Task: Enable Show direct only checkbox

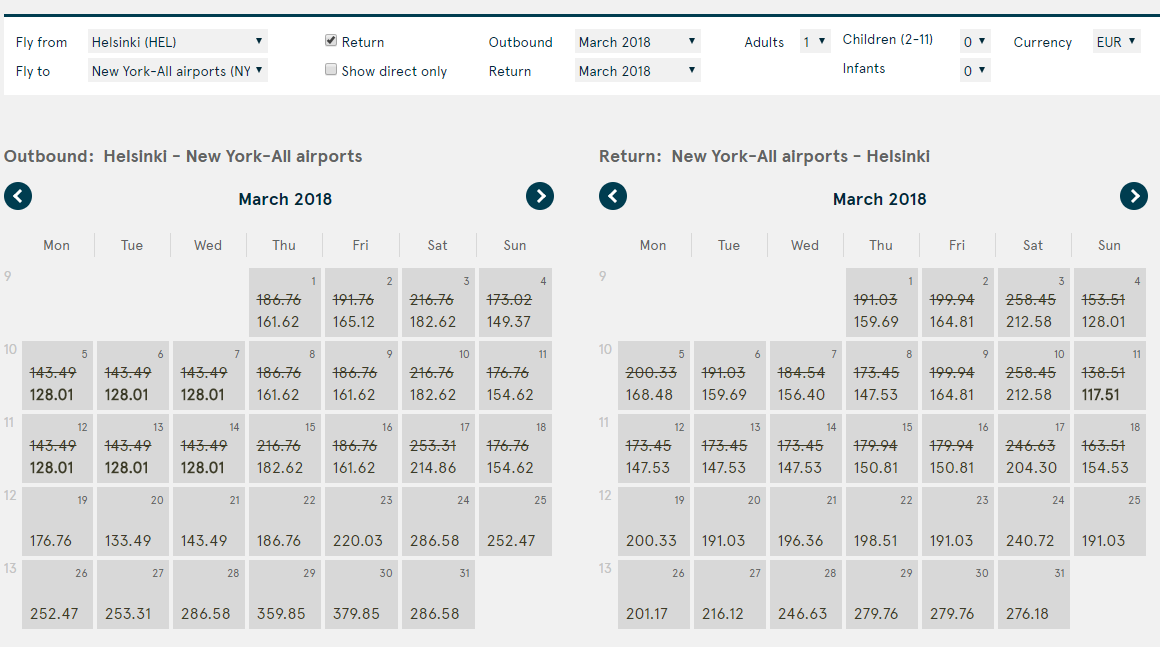Action: click(x=331, y=70)
